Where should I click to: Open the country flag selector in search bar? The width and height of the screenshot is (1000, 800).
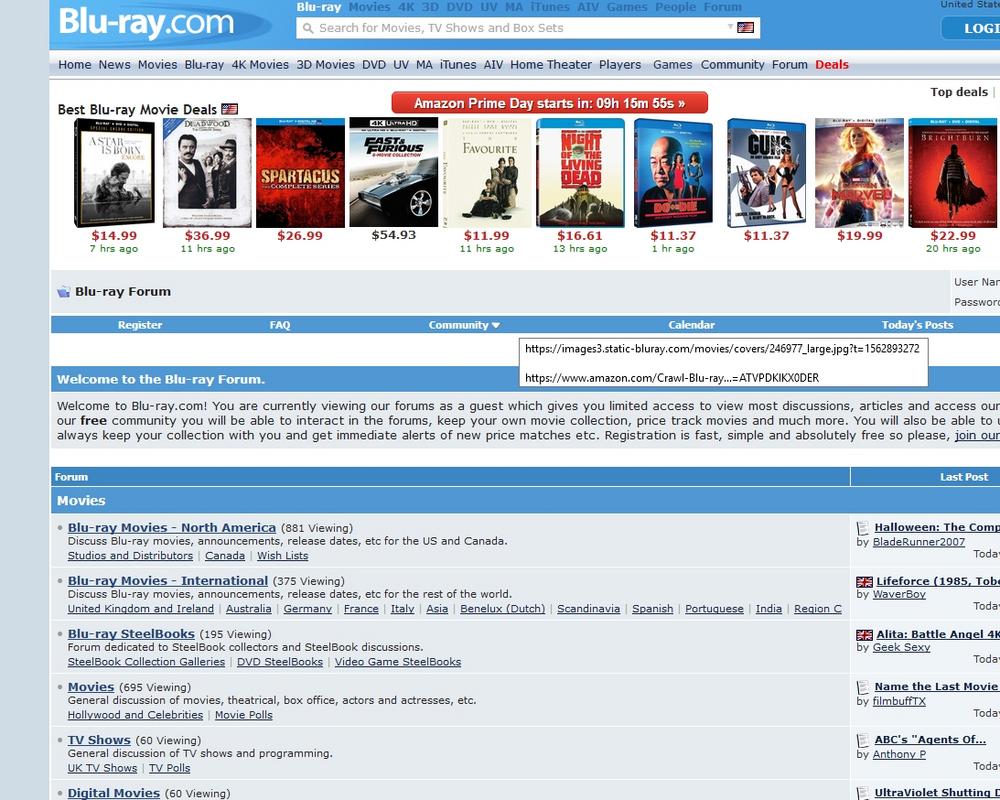click(745, 27)
